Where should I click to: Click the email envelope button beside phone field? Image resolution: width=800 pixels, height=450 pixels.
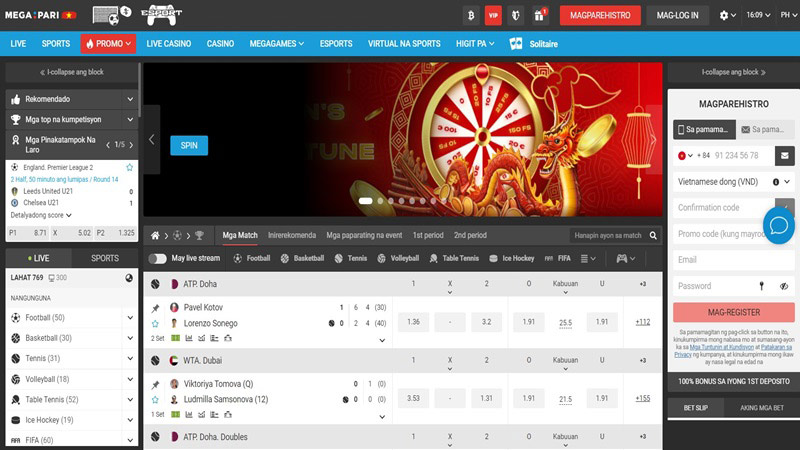click(785, 156)
